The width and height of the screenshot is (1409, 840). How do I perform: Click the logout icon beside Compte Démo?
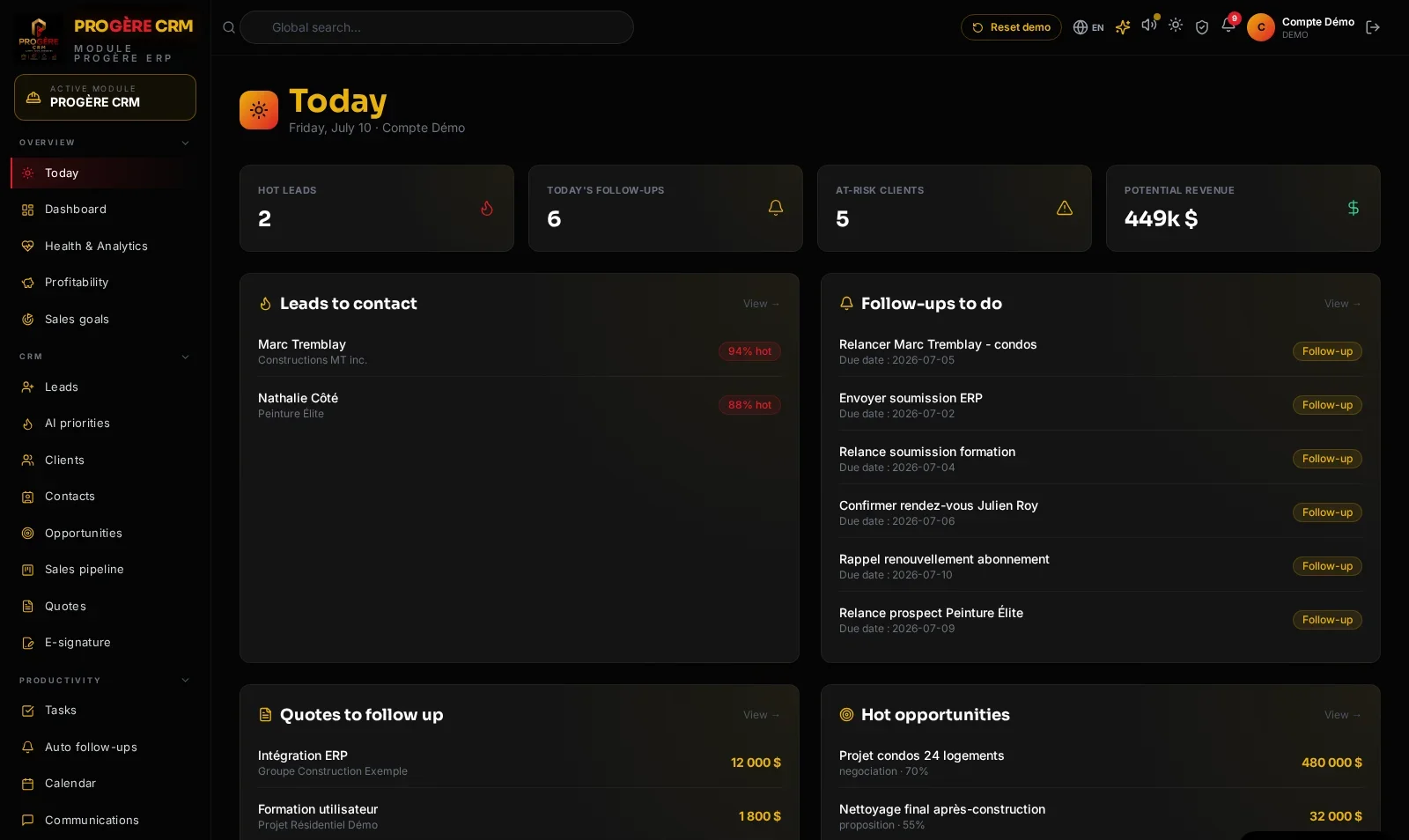(1372, 27)
